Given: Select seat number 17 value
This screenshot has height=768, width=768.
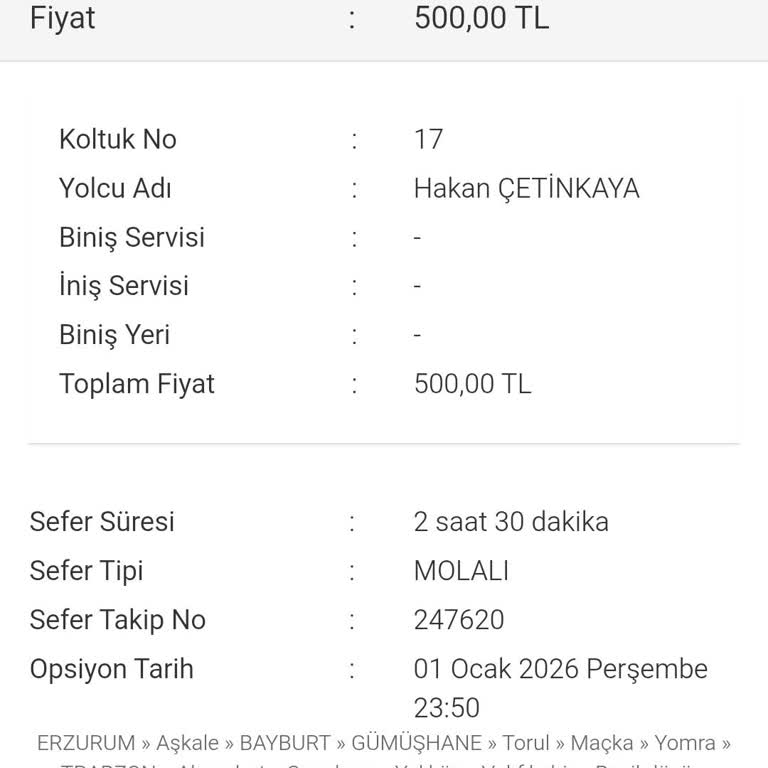Looking at the screenshot, I should tap(428, 139).
